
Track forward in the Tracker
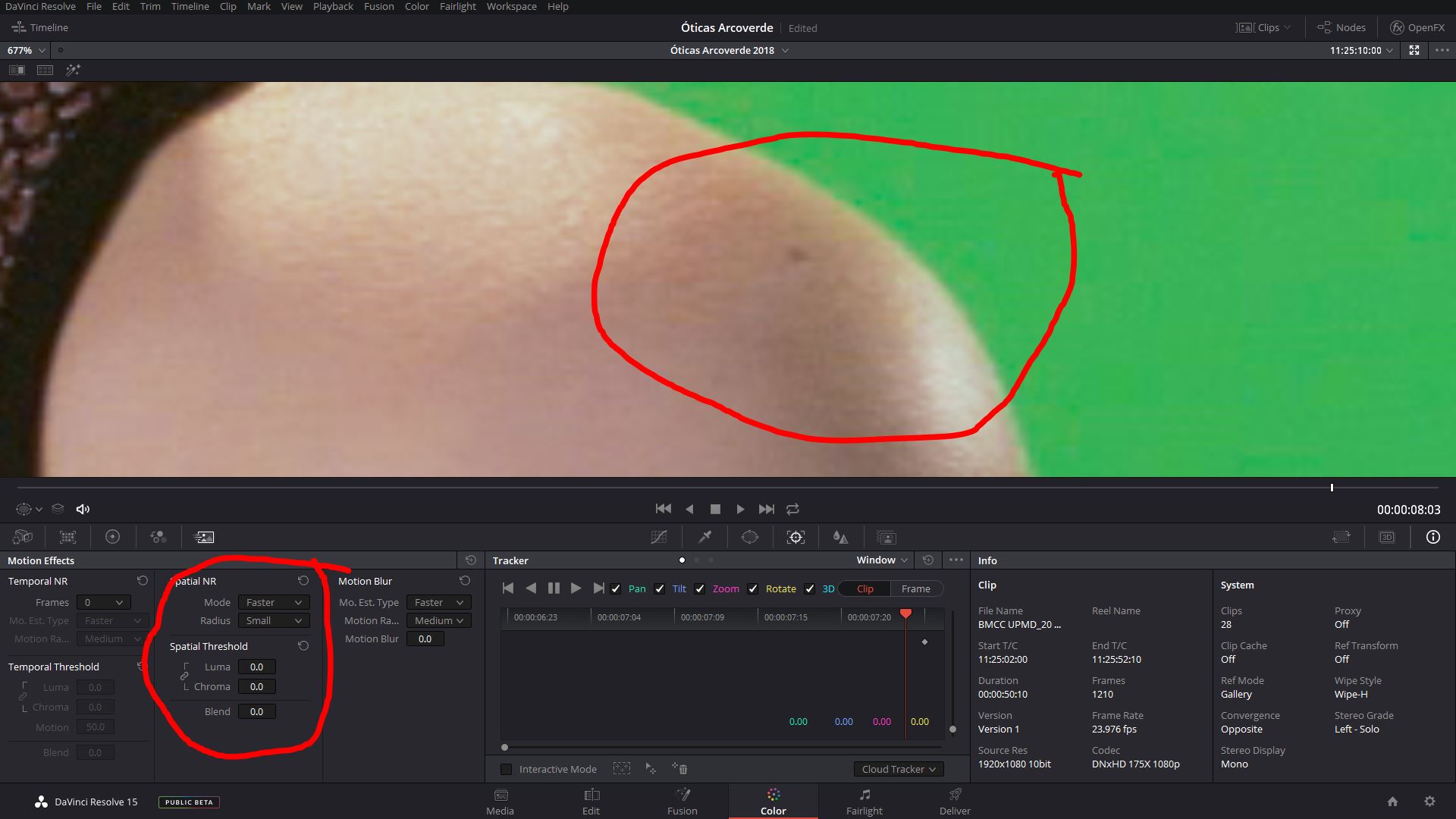point(576,588)
